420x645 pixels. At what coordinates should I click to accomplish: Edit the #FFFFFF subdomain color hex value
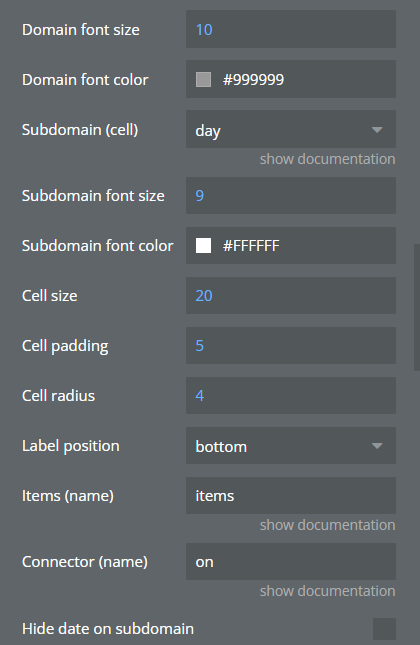click(x=251, y=246)
